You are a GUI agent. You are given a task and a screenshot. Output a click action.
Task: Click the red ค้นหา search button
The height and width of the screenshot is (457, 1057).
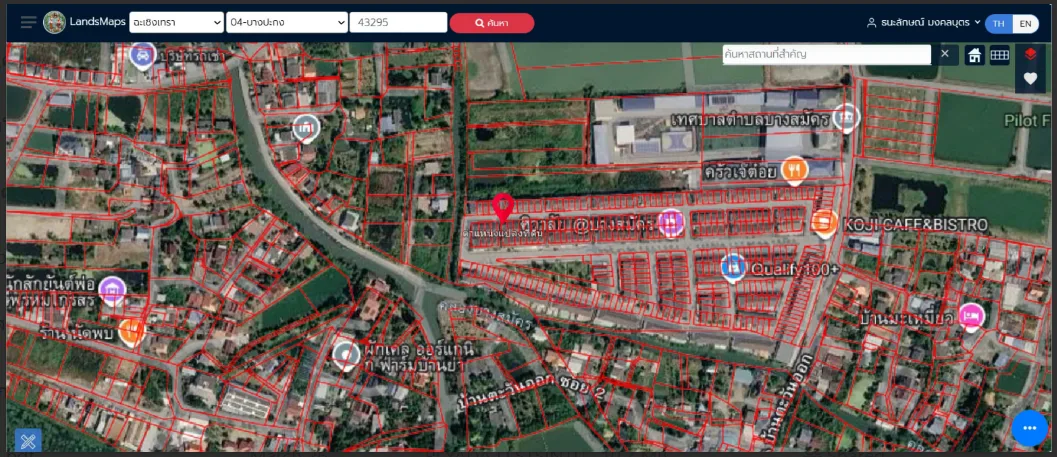coord(491,23)
